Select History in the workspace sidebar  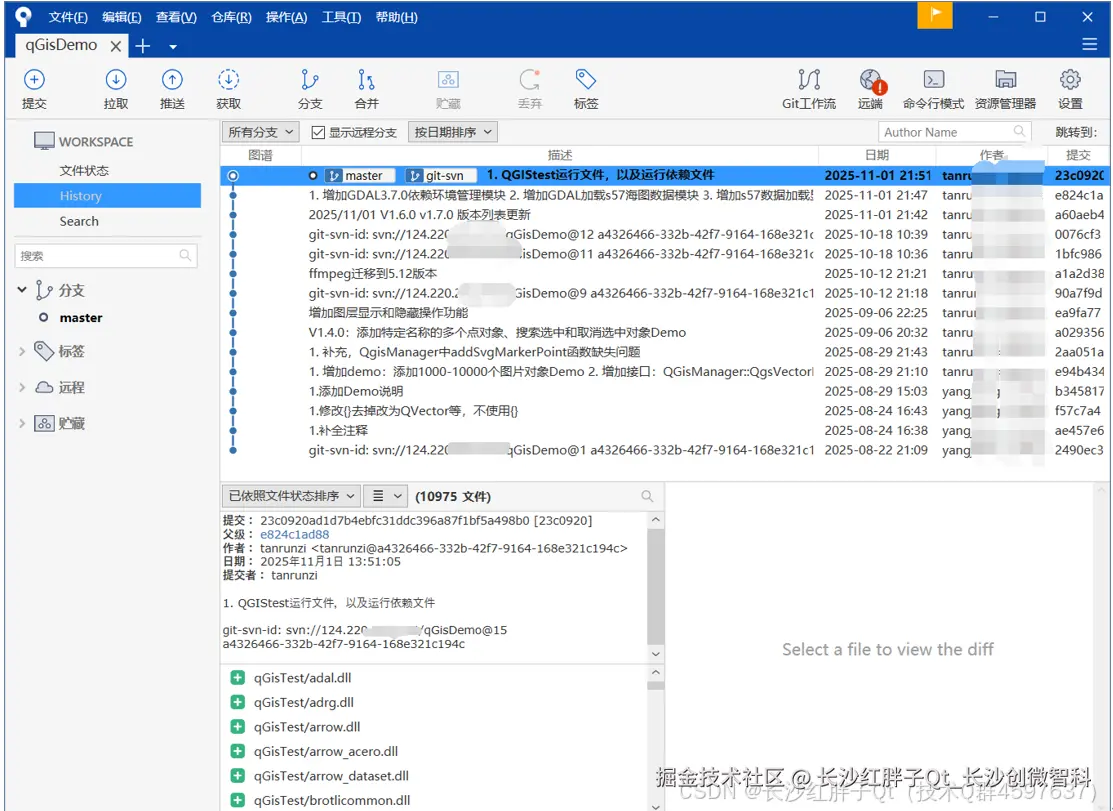(x=107, y=196)
